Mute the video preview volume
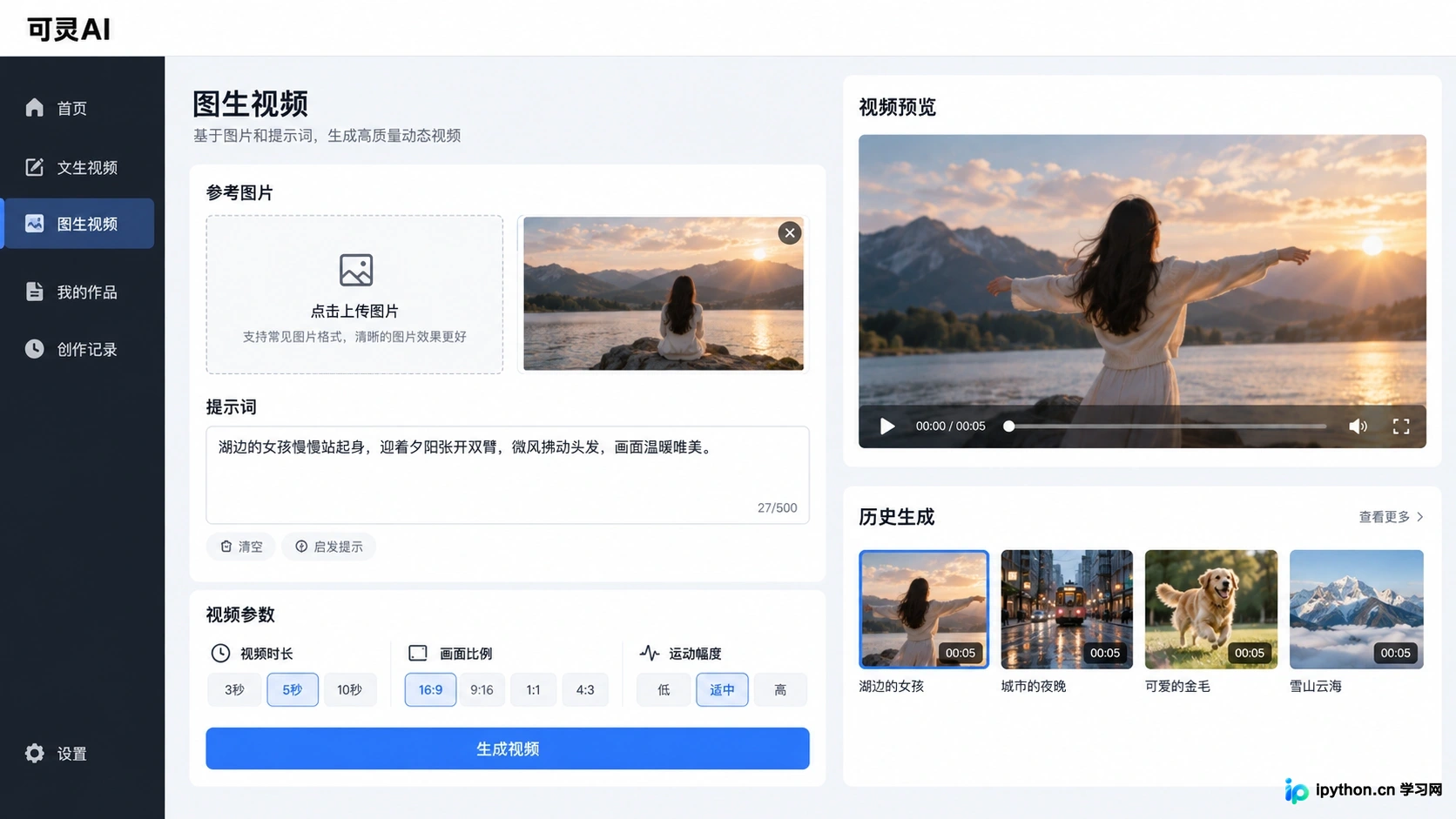The image size is (1456, 819). 1358,426
